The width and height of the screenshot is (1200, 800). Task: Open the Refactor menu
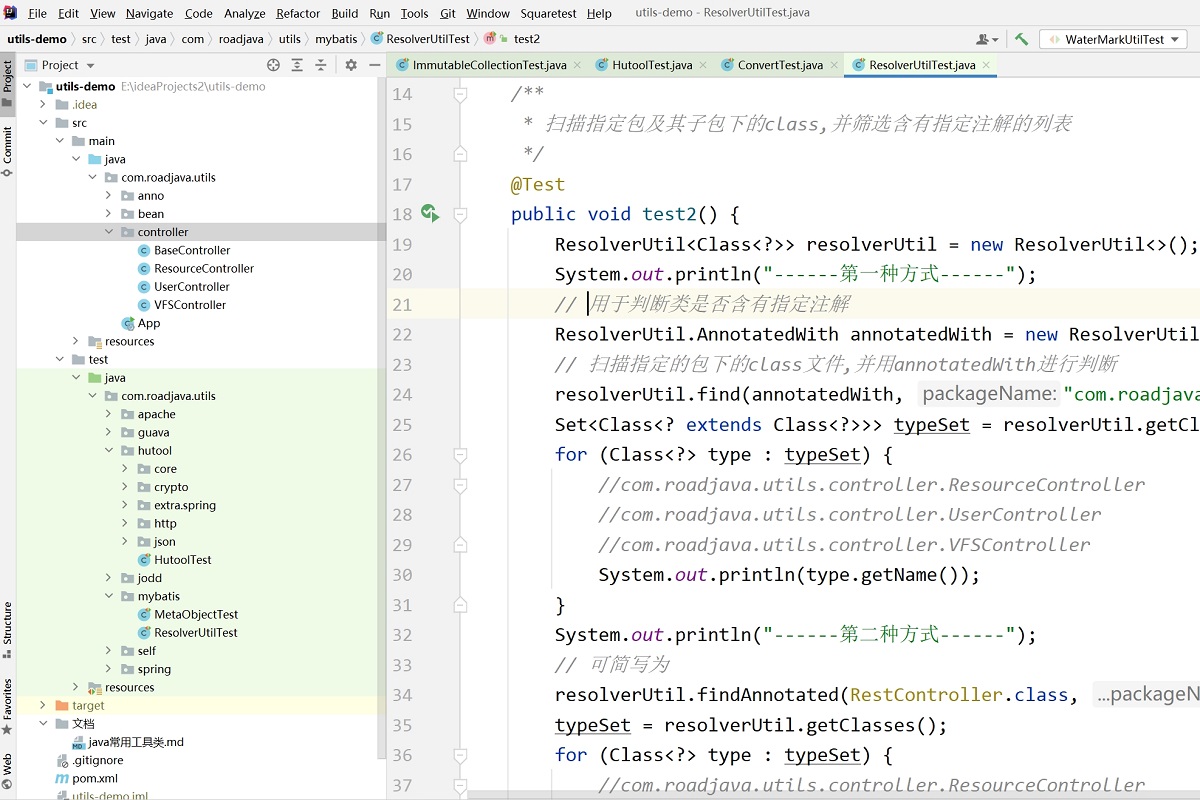pyautogui.click(x=298, y=13)
